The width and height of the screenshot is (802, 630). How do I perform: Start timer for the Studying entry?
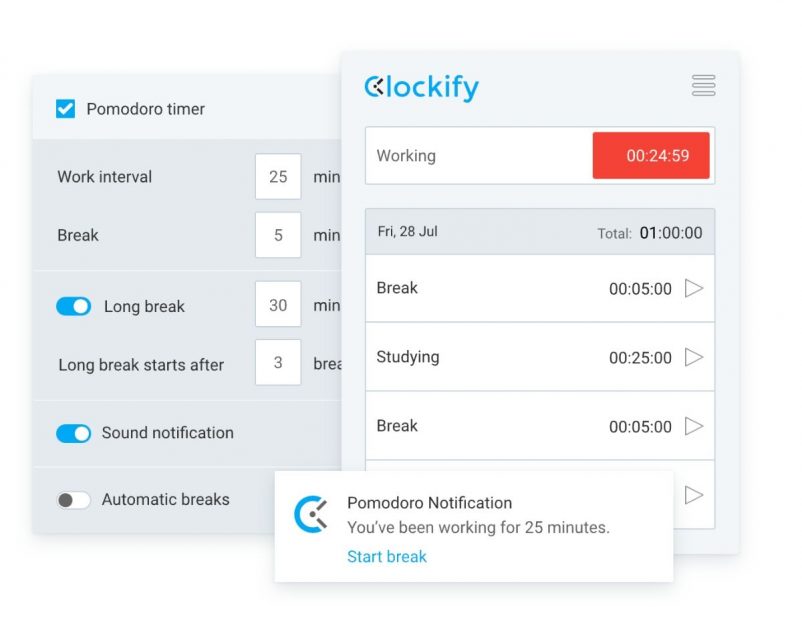(x=693, y=357)
